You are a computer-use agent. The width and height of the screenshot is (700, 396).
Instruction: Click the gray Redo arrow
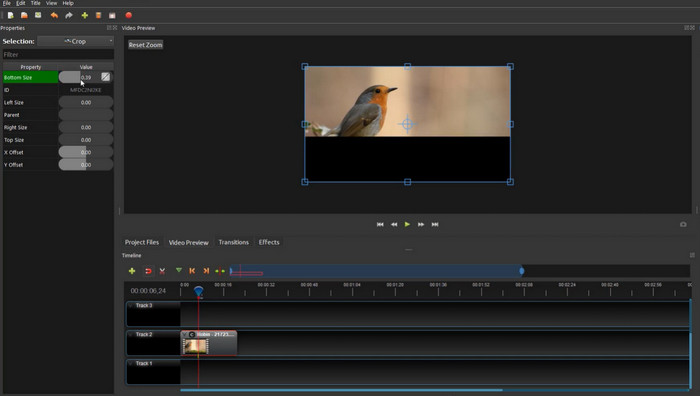pyautogui.click(x=69, y=15)
